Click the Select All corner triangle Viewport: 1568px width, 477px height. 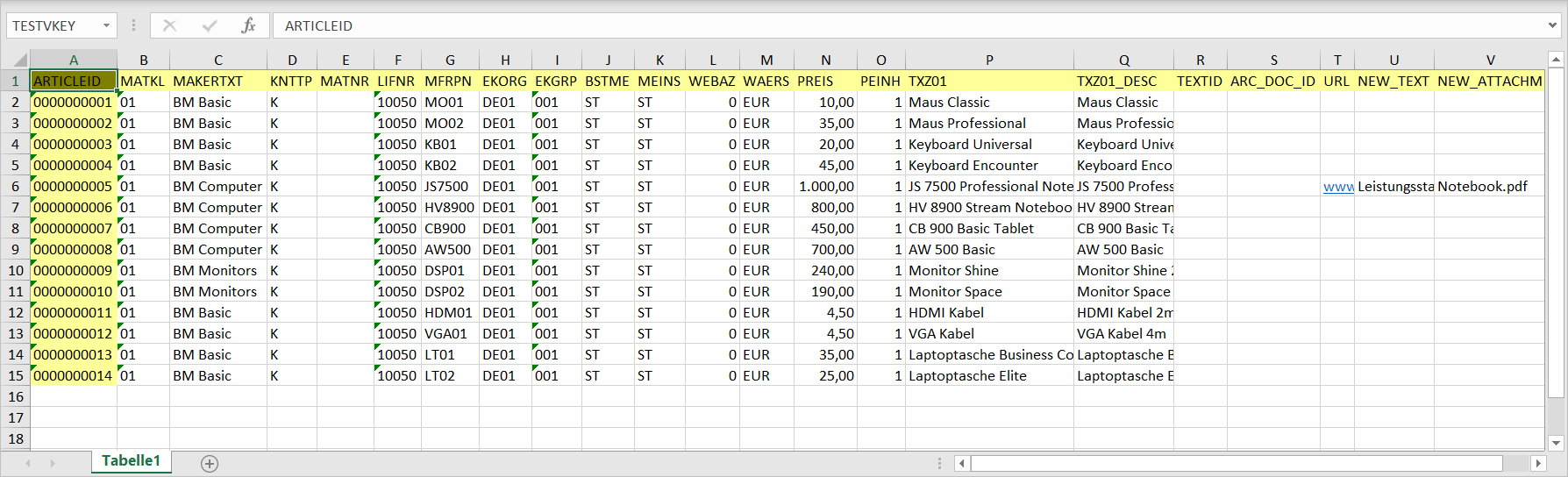click(20, 61)
